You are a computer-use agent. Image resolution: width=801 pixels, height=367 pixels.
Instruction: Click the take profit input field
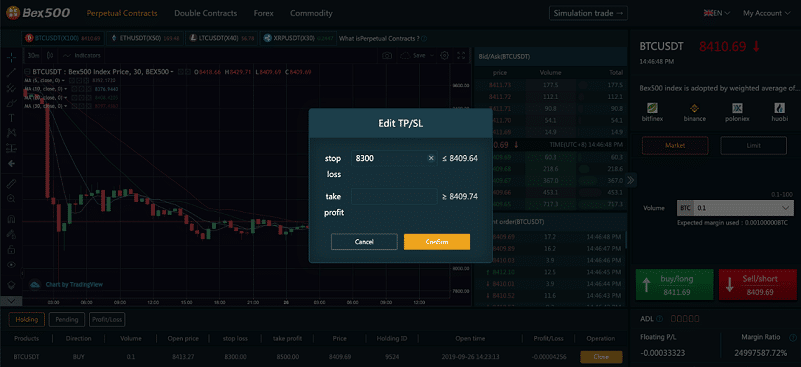394,196
